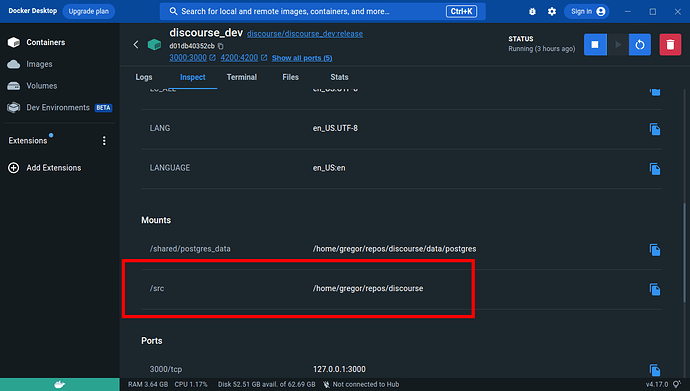This screenshot has width=690, height=391.
Task: Click the /shared/postgres_data mount label
Action: (190, 249)
